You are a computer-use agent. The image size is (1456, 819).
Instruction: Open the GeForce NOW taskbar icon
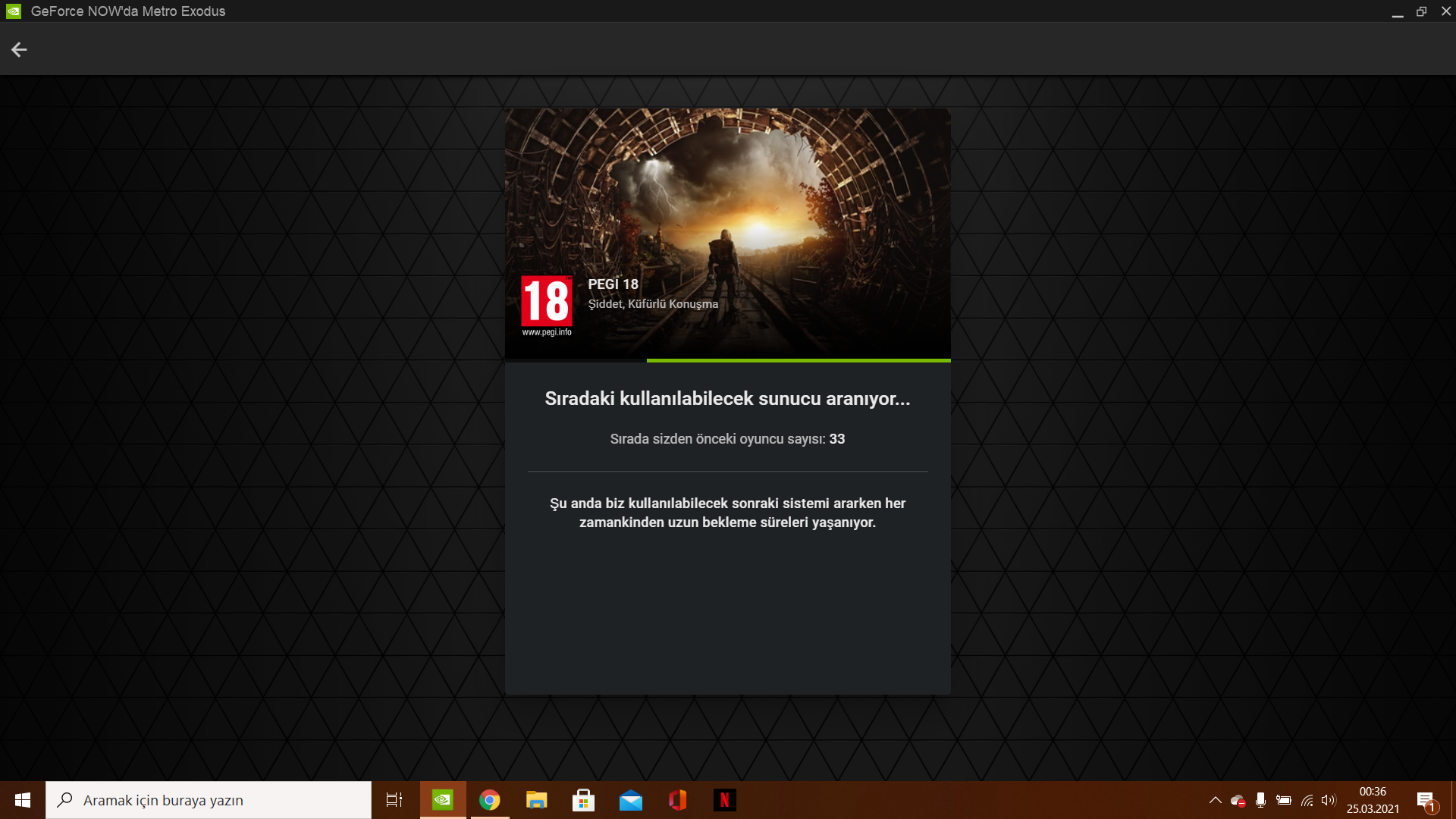pyautogui.click(x=443, y=800)
